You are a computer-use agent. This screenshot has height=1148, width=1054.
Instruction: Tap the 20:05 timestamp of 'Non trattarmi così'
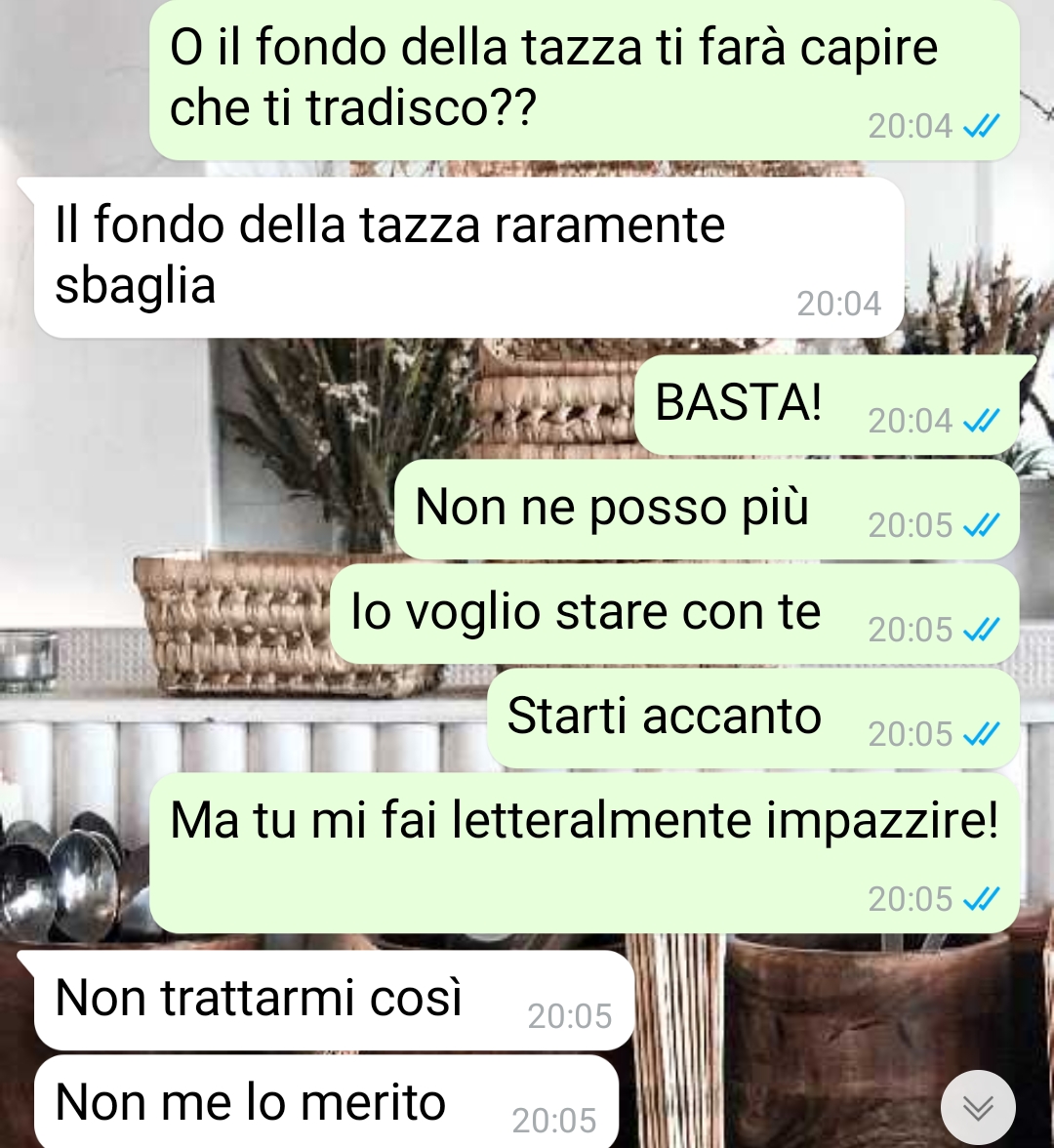[570, 1016]
